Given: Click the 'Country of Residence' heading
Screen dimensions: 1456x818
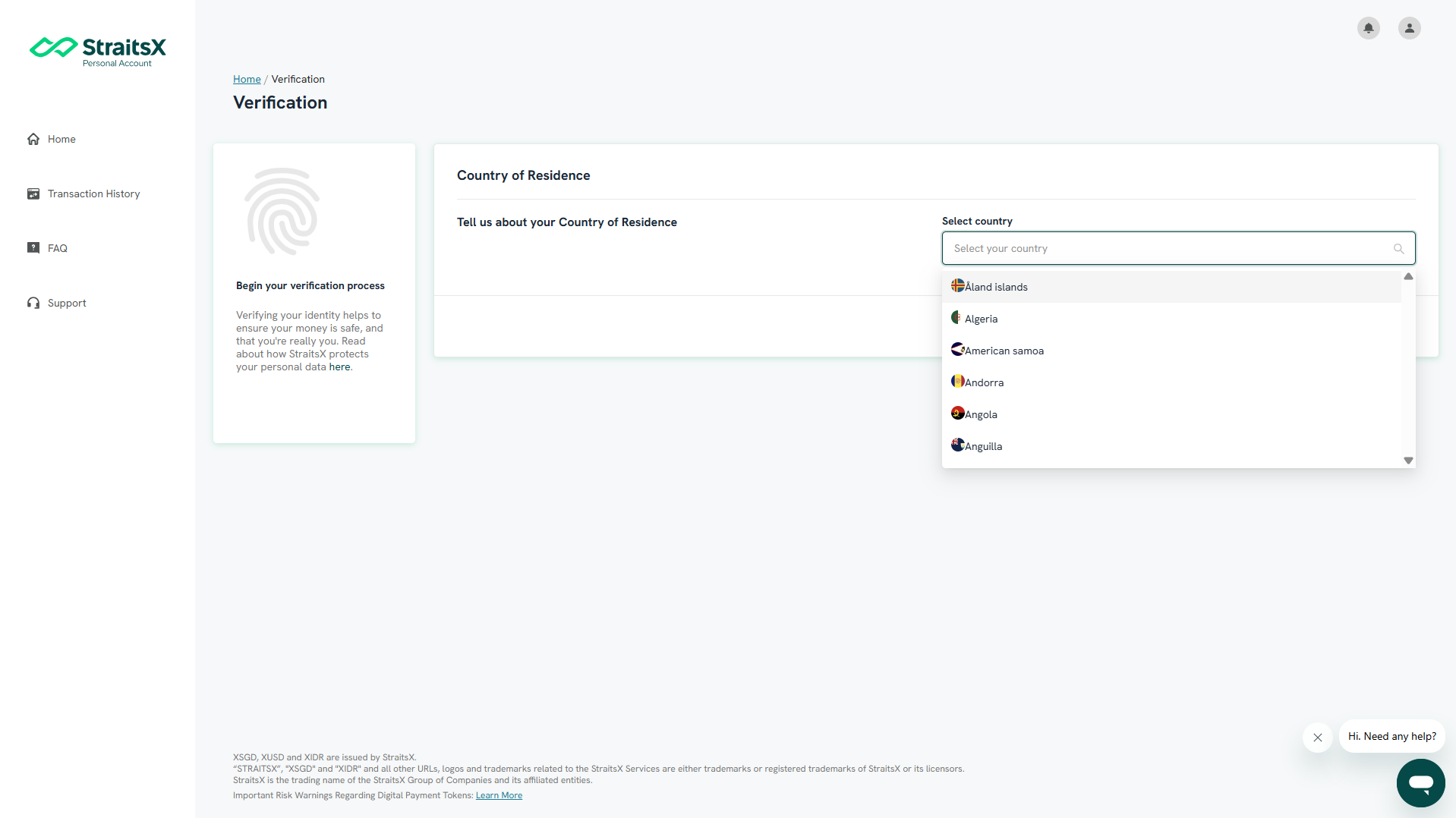Looking at the screenshot, I should [523, 175].
